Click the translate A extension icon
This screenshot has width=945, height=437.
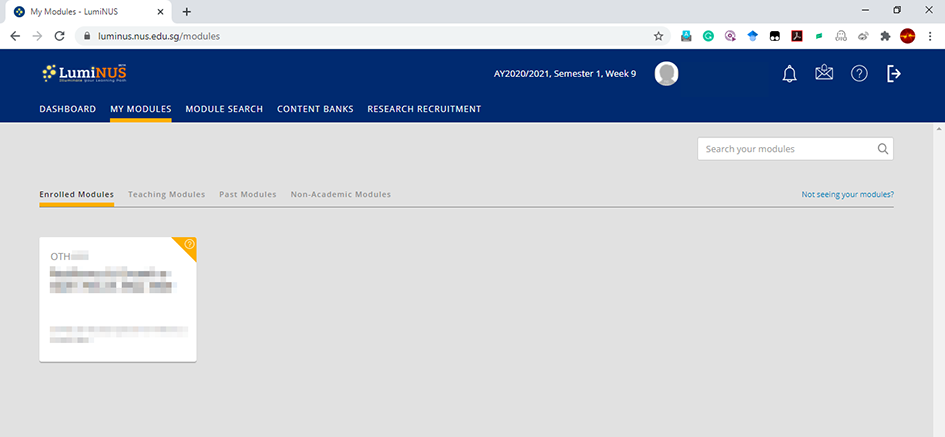click(686, 36)
